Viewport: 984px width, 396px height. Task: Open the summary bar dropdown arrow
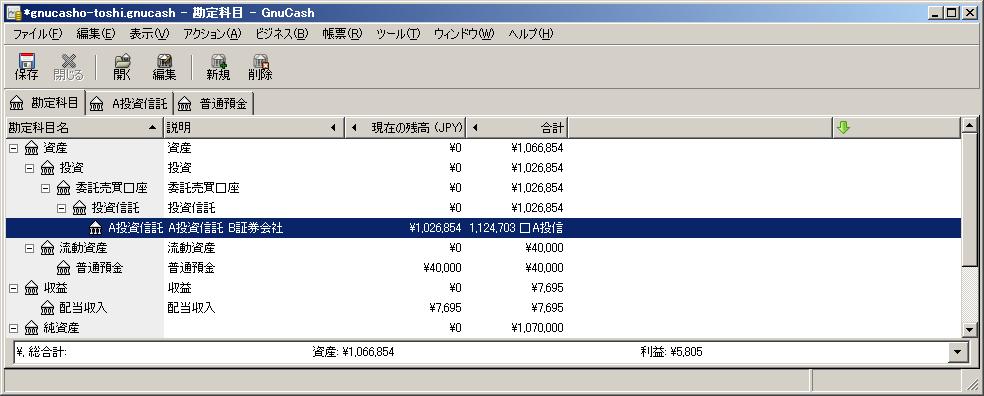pyautogui.click(x=957, y=352)
